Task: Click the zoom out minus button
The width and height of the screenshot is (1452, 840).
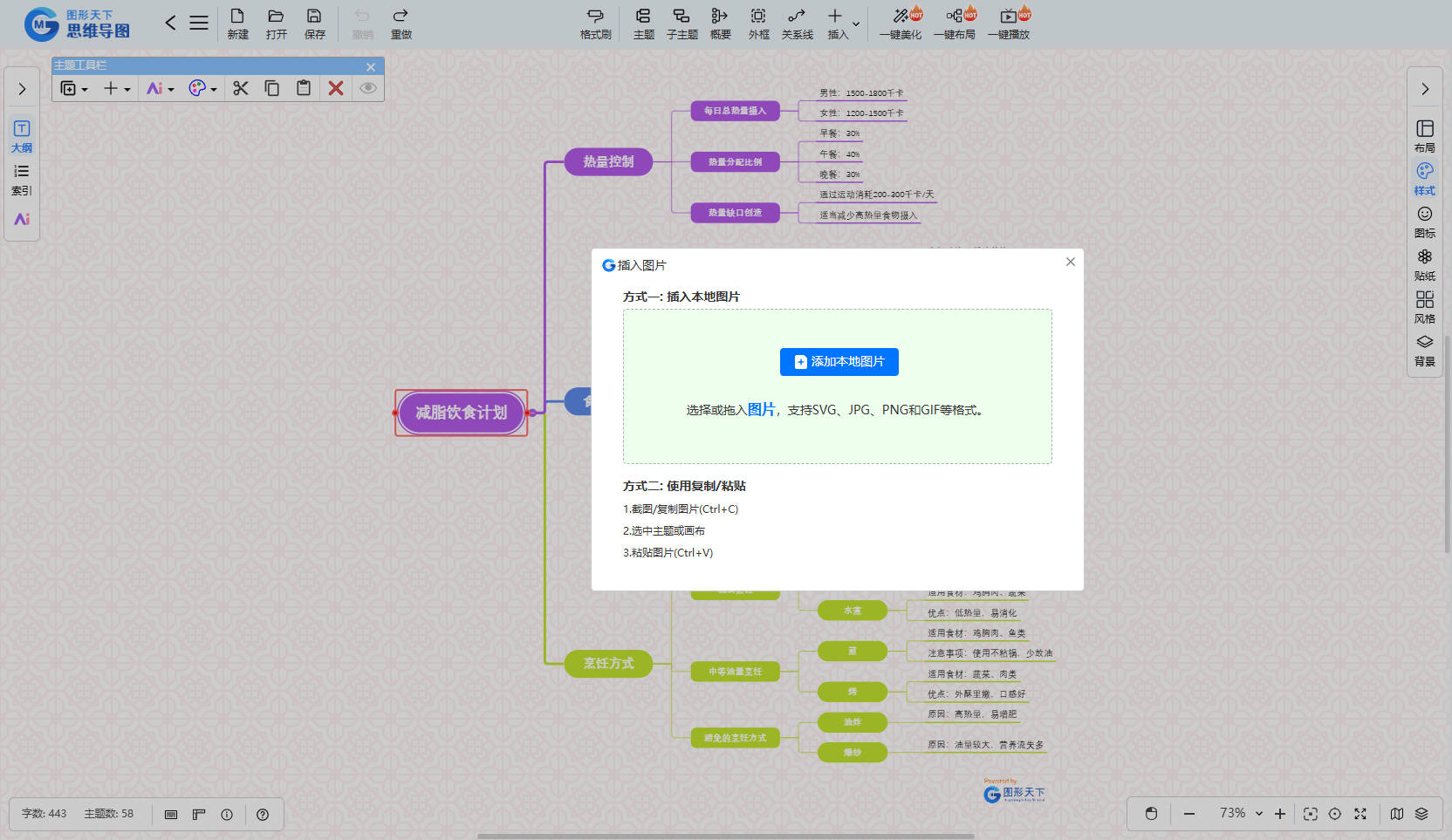Action: [x=1189, y=814]
